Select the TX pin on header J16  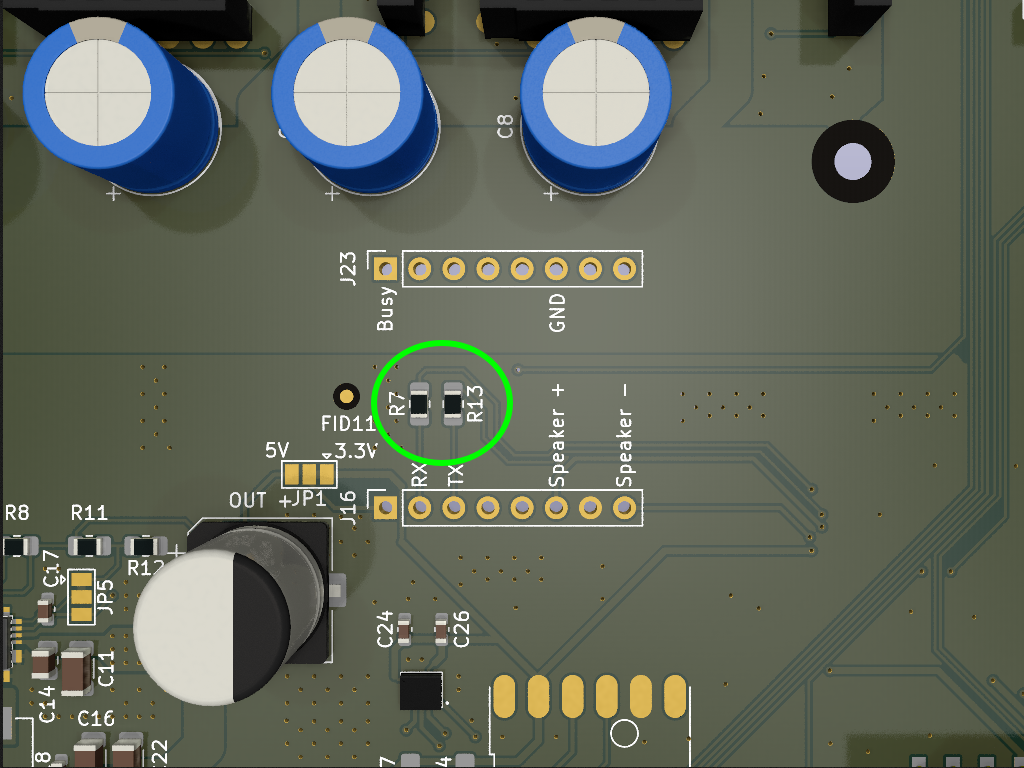(x=454, y=509)
